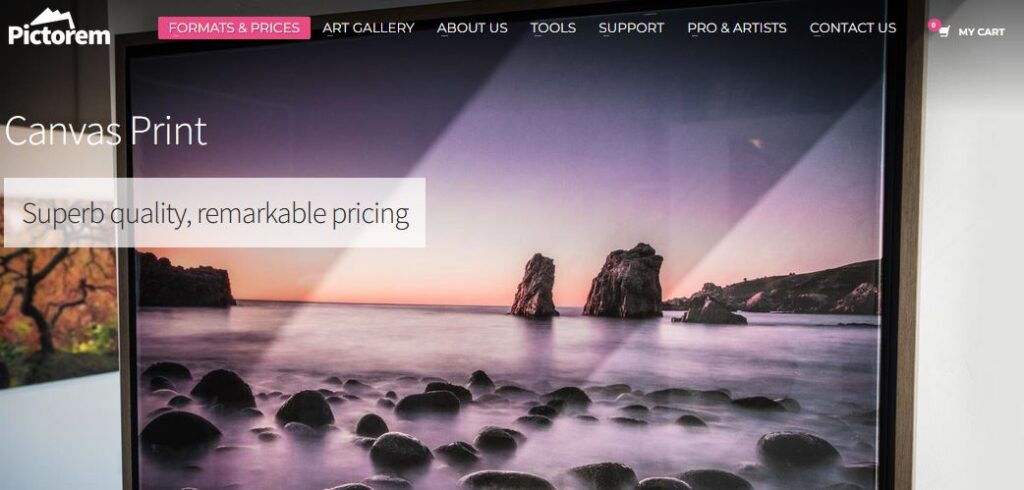Open the My Cart link
The height and width of the screenshot is (490, 1024).
982,31
